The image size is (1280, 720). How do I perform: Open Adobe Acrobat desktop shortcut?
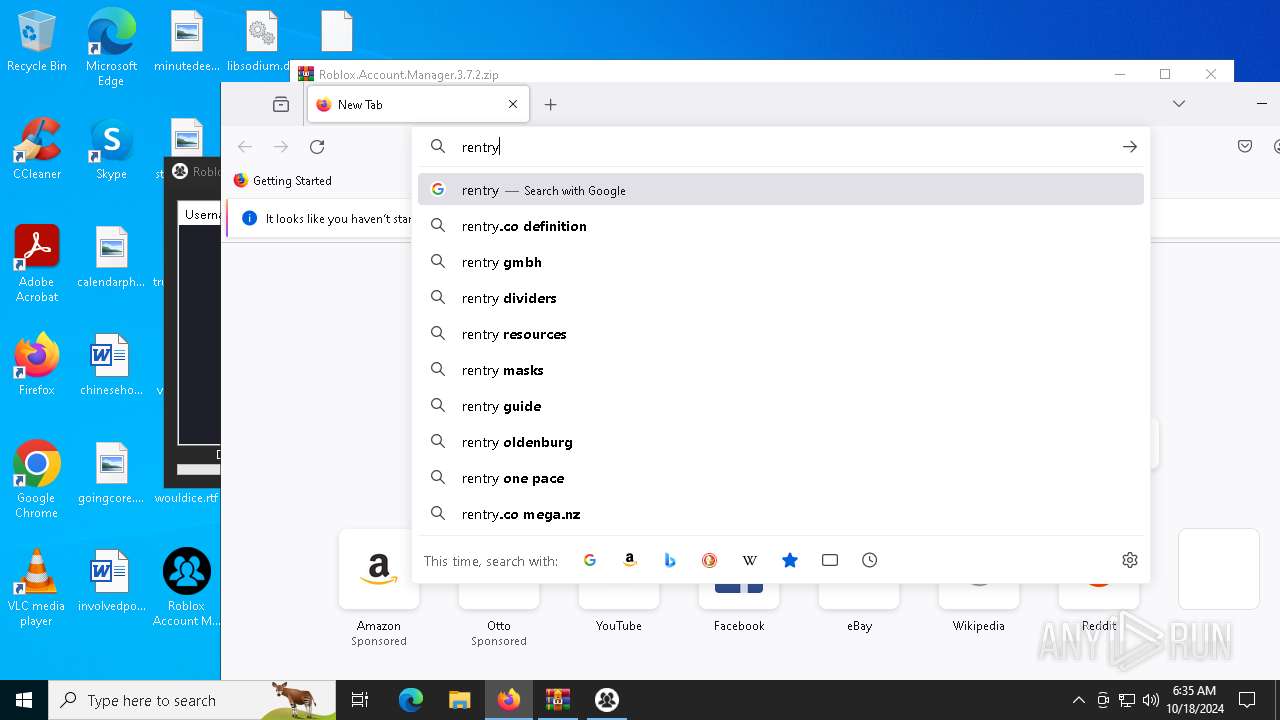(37, 264)
